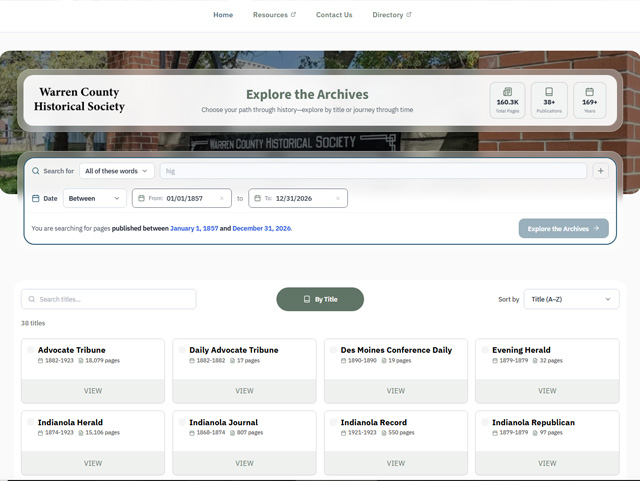Select the Des Moines Conference Daily checkbox

[x=333, y=350]
